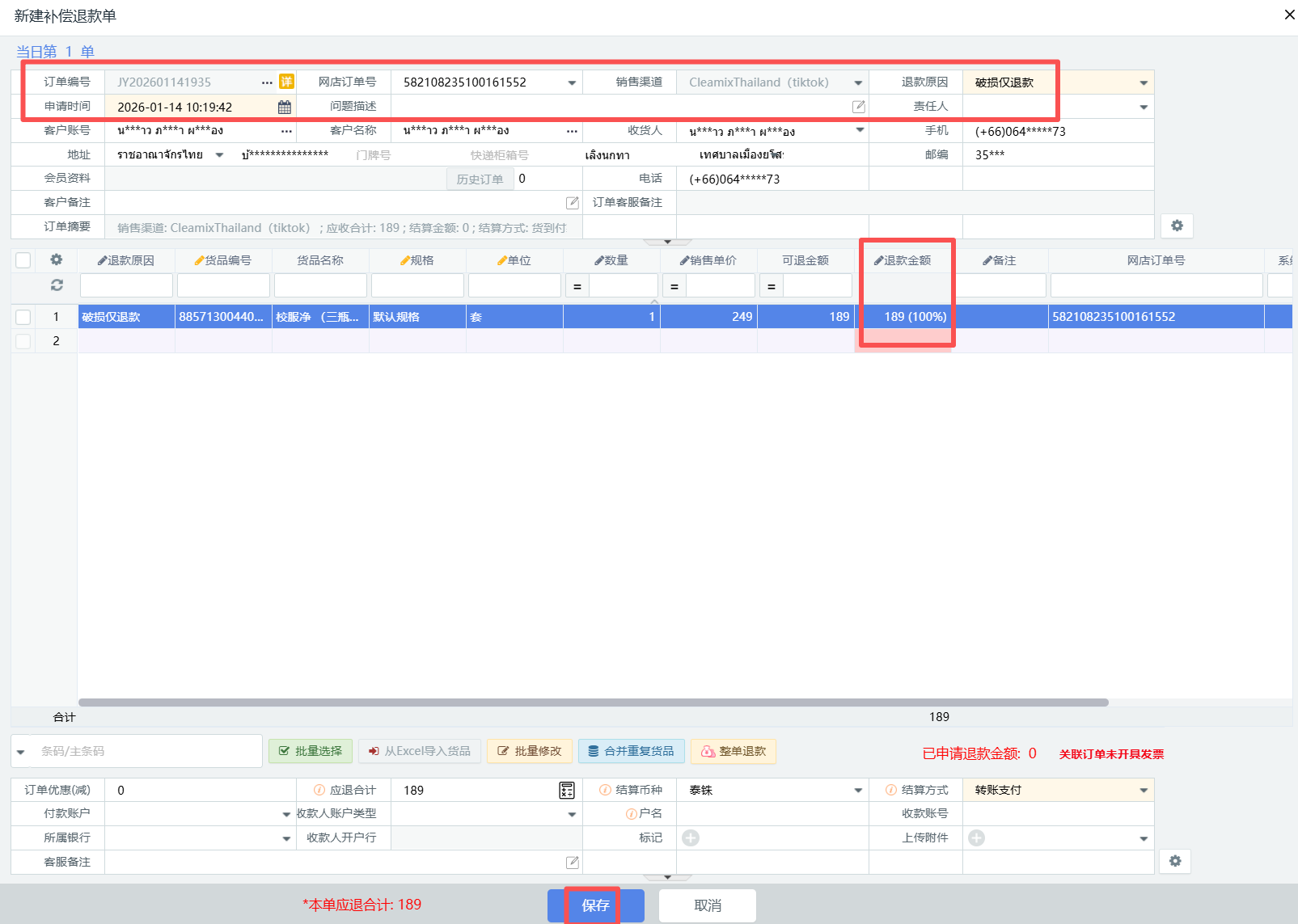Click gear icon beside bottom payment form

tap(1175, 861)
